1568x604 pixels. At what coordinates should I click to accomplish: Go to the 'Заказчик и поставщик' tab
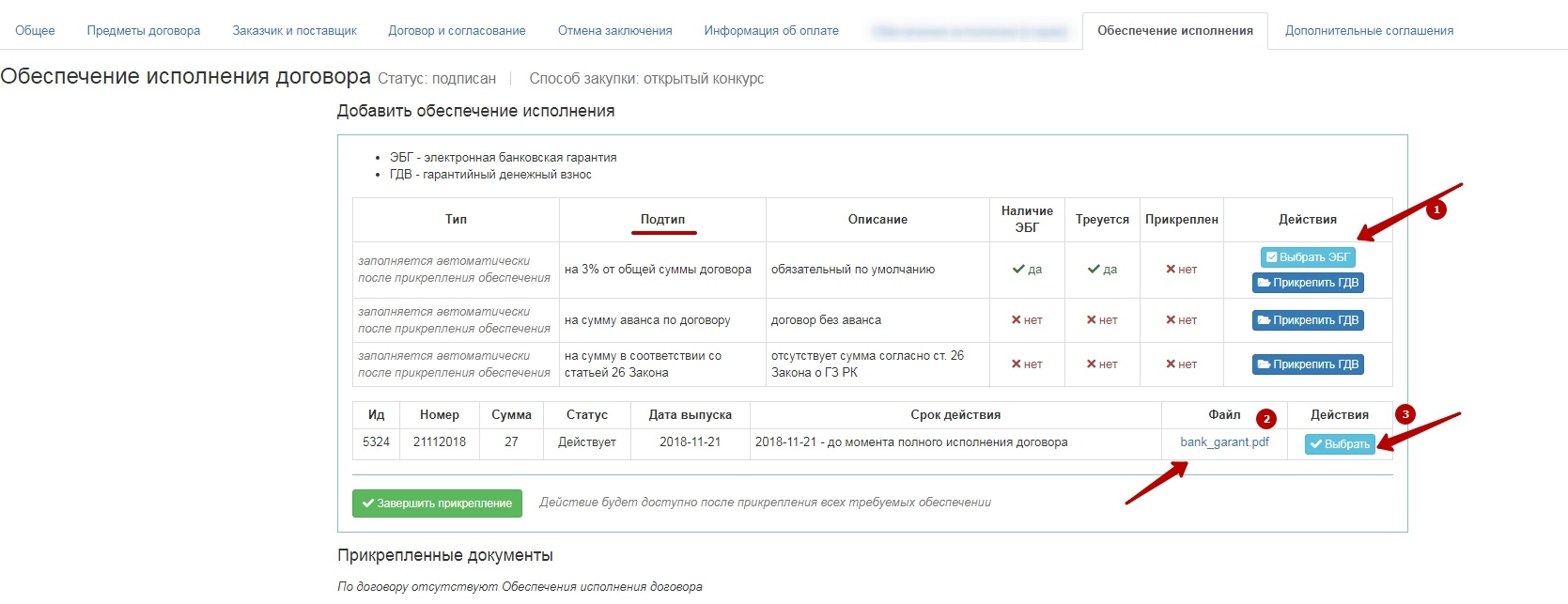click(x=294, y=31)
